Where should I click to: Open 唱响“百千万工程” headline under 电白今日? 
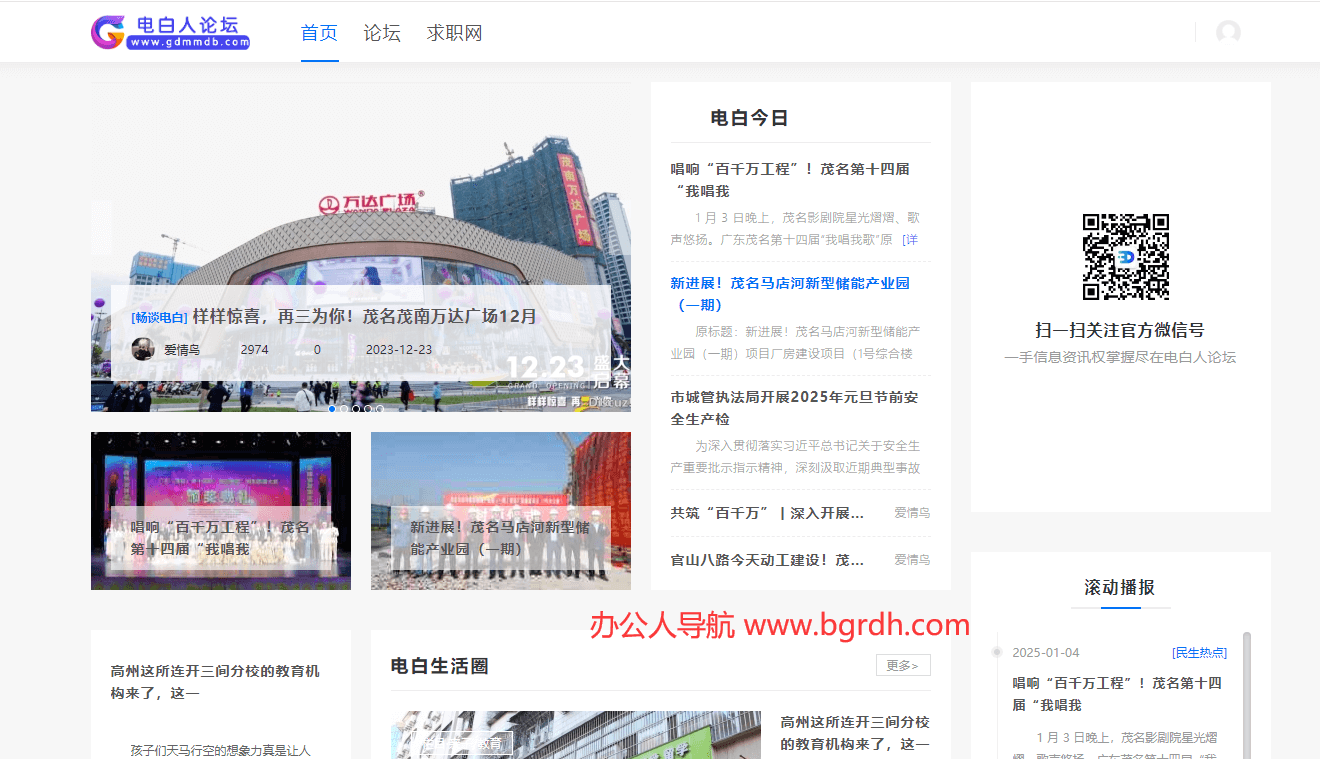[790, 180]
